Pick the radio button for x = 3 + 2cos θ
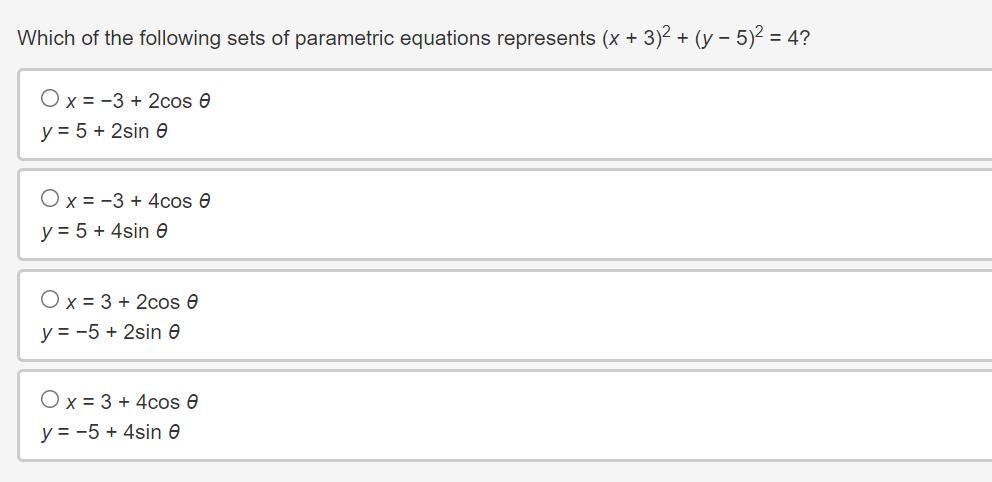Image resolution: width=992 pixels, height=482 pixels. point(50,299)
